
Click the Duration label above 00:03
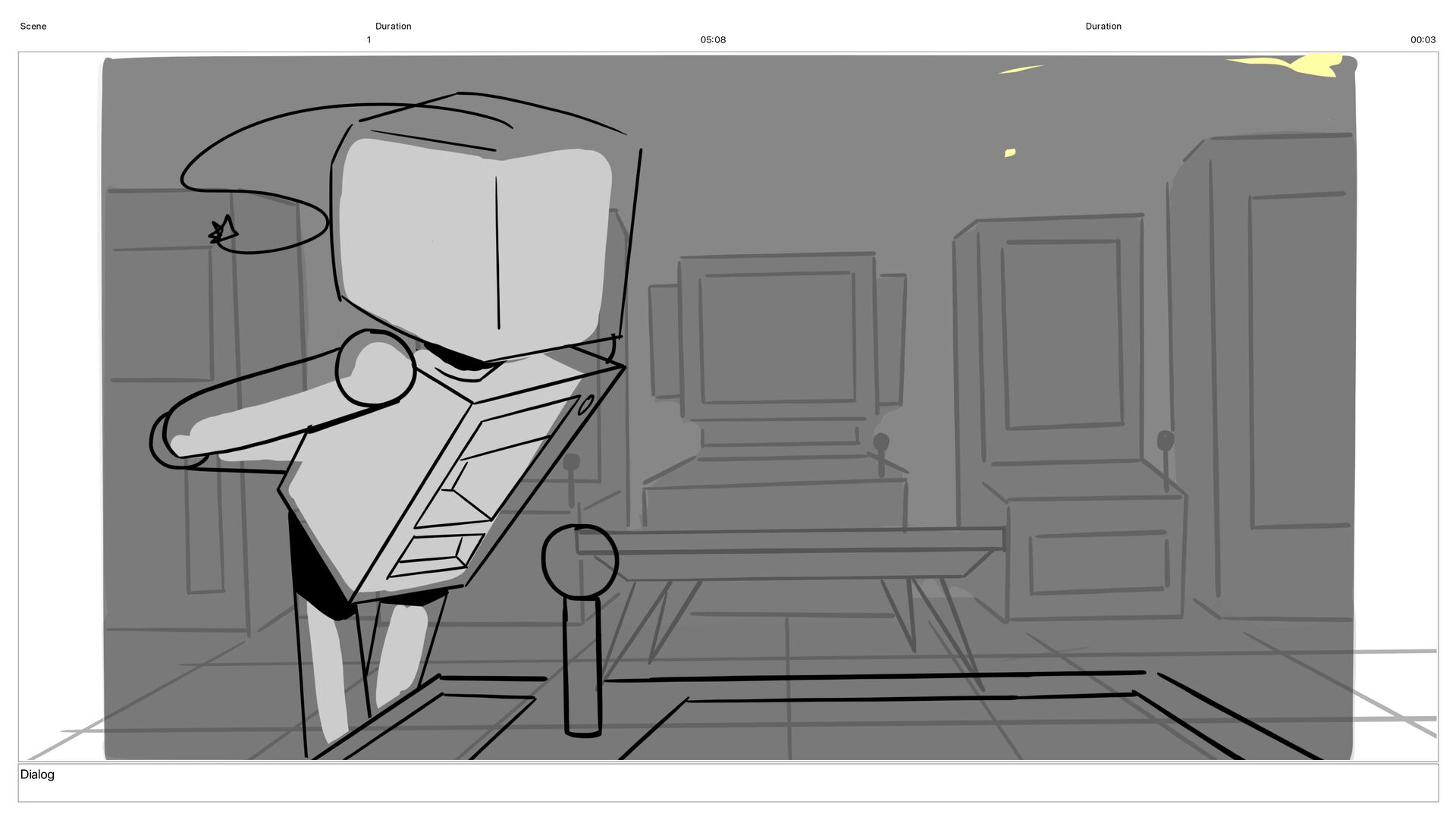coord(1103,27)
